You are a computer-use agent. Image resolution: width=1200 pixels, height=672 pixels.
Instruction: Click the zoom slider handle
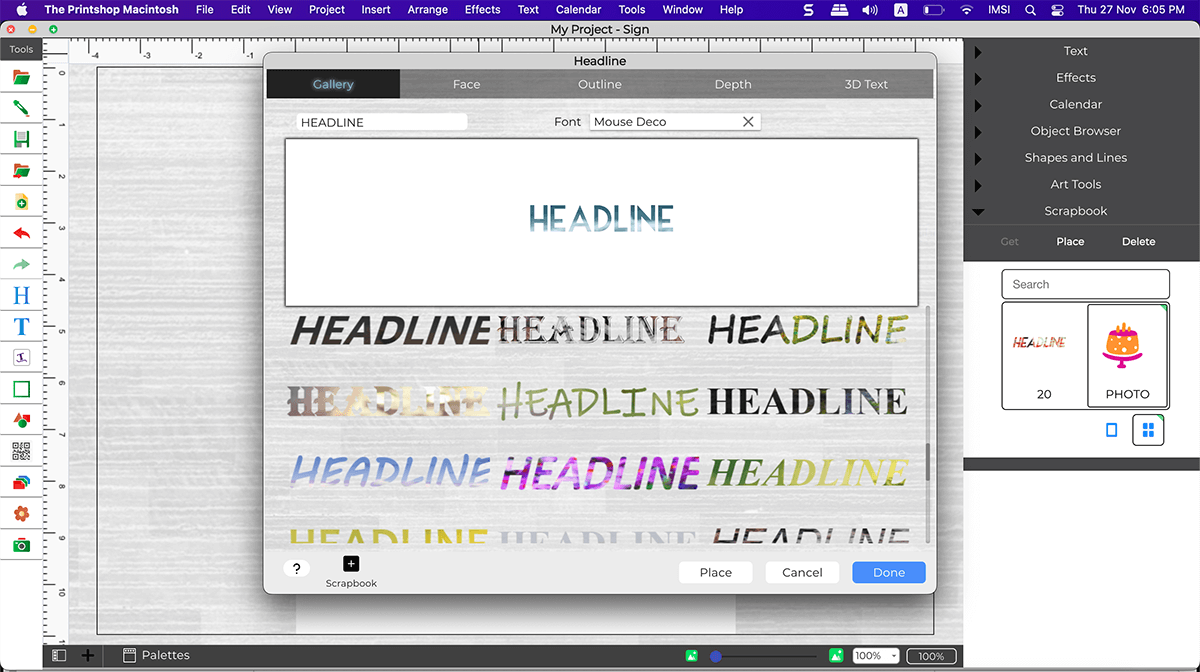pyautogui.click(x=716, y=656)
